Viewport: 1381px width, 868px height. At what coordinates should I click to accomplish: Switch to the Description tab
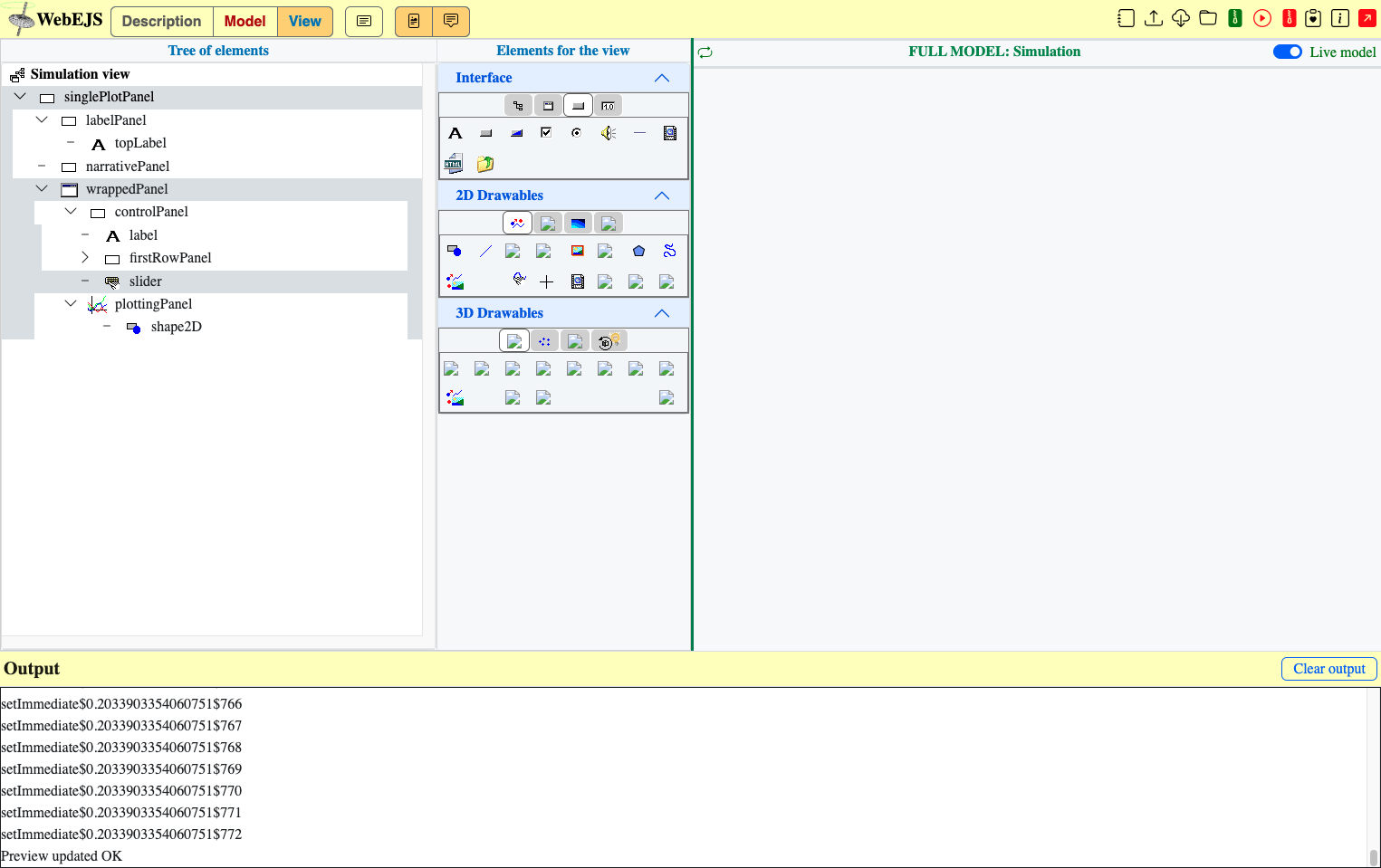pyautogui.click(x=161, y=21)
